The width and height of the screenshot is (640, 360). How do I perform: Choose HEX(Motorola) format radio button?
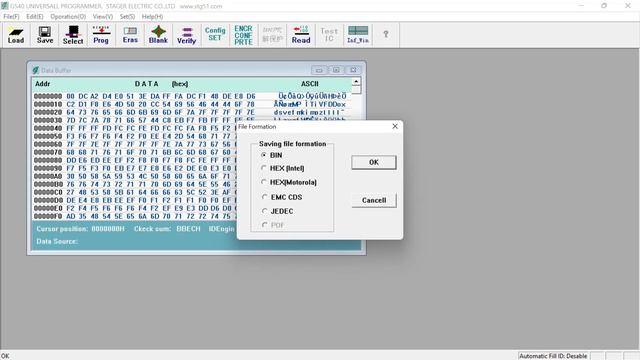coord(264,182)
